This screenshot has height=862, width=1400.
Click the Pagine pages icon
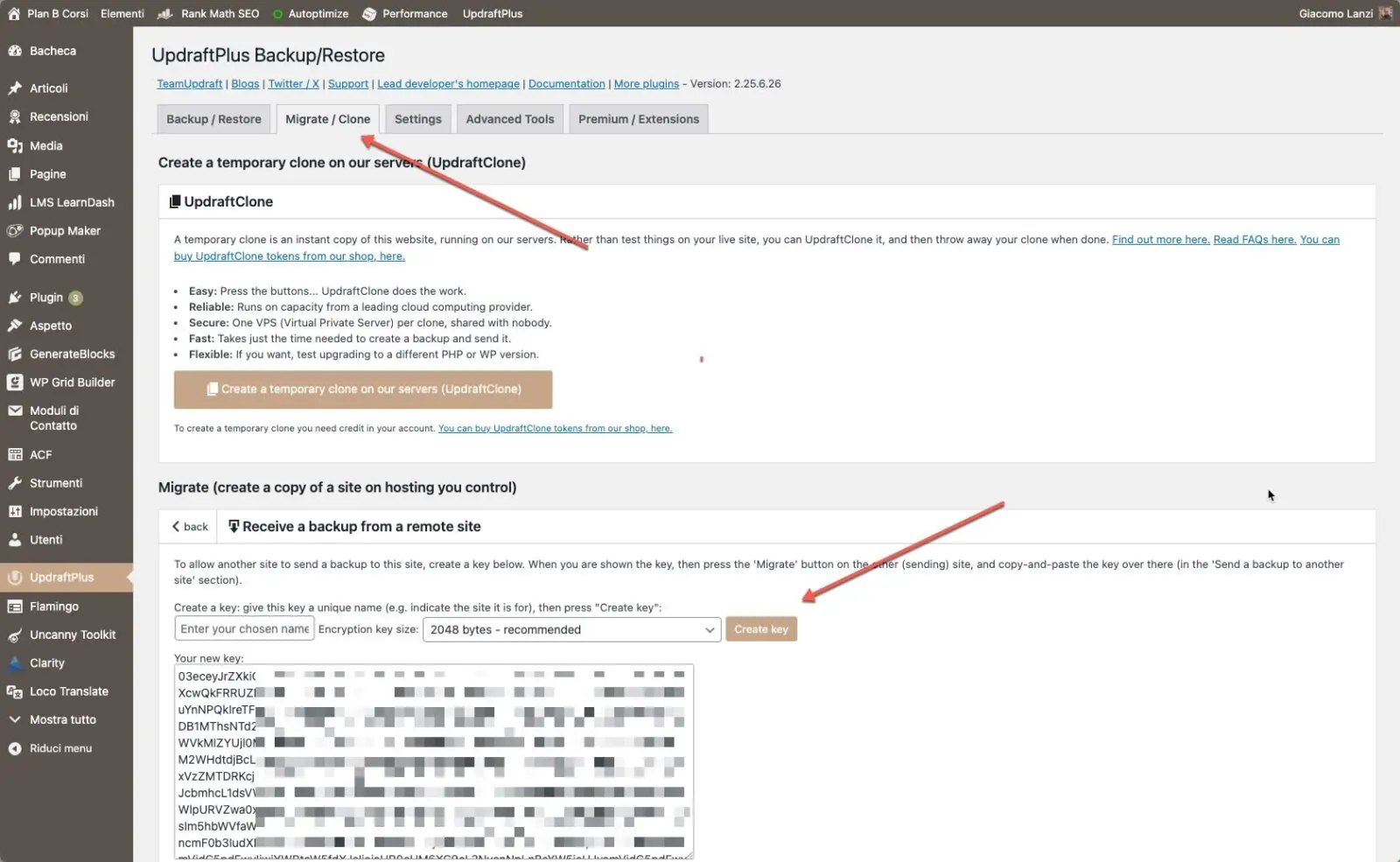click(15, 174)
